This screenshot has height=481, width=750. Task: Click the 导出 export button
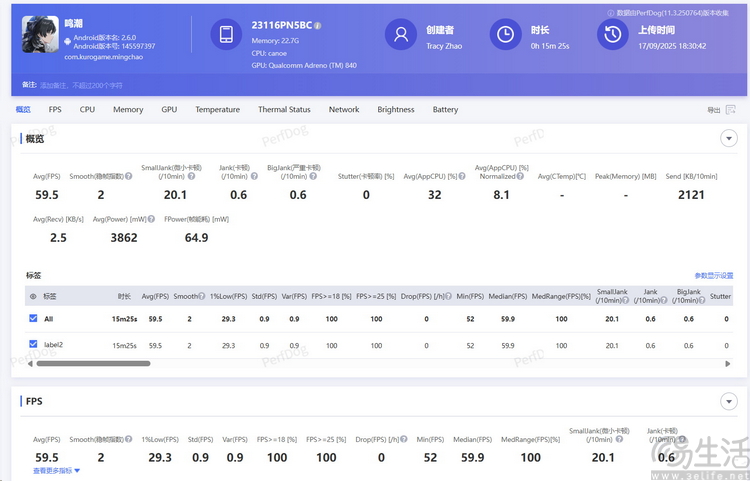point(713,110)
